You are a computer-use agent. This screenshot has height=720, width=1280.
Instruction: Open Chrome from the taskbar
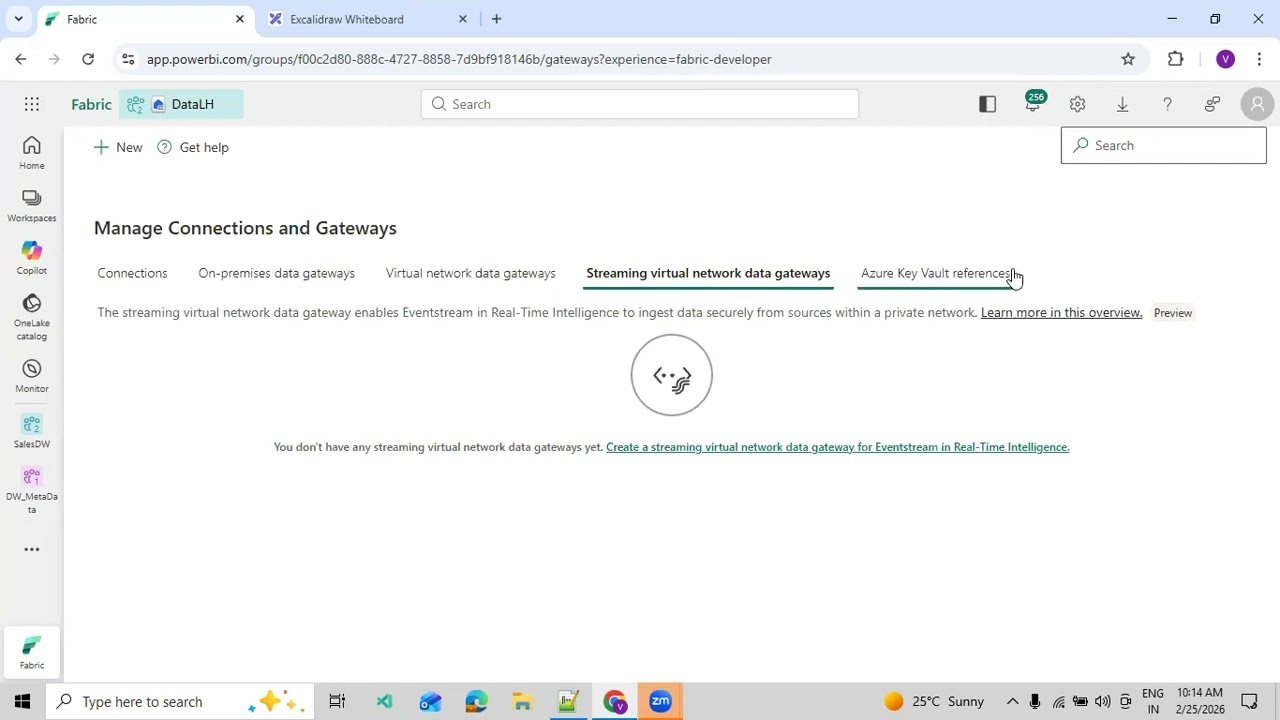pos(614,701)
